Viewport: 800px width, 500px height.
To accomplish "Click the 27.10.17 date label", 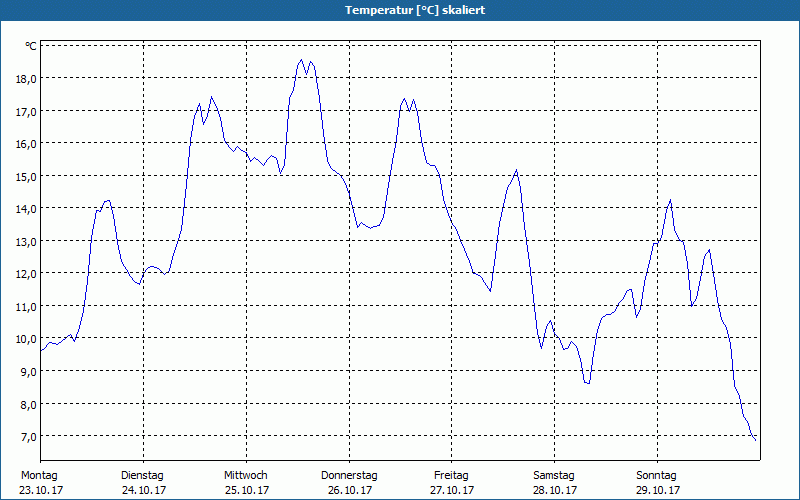I will point(452,490).
